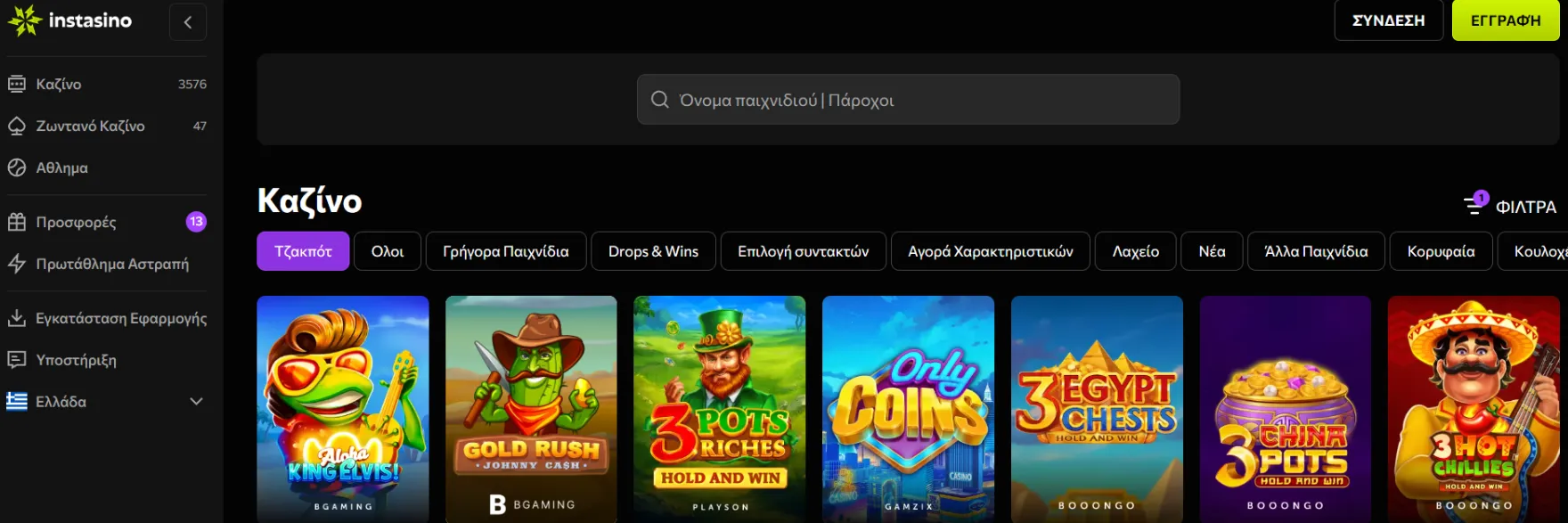Image resolution: width=1568 pixels, height=523 pixels.
Task: Select the Γρήγορα Παιχνίδια tab
Action: pos(506,251)
